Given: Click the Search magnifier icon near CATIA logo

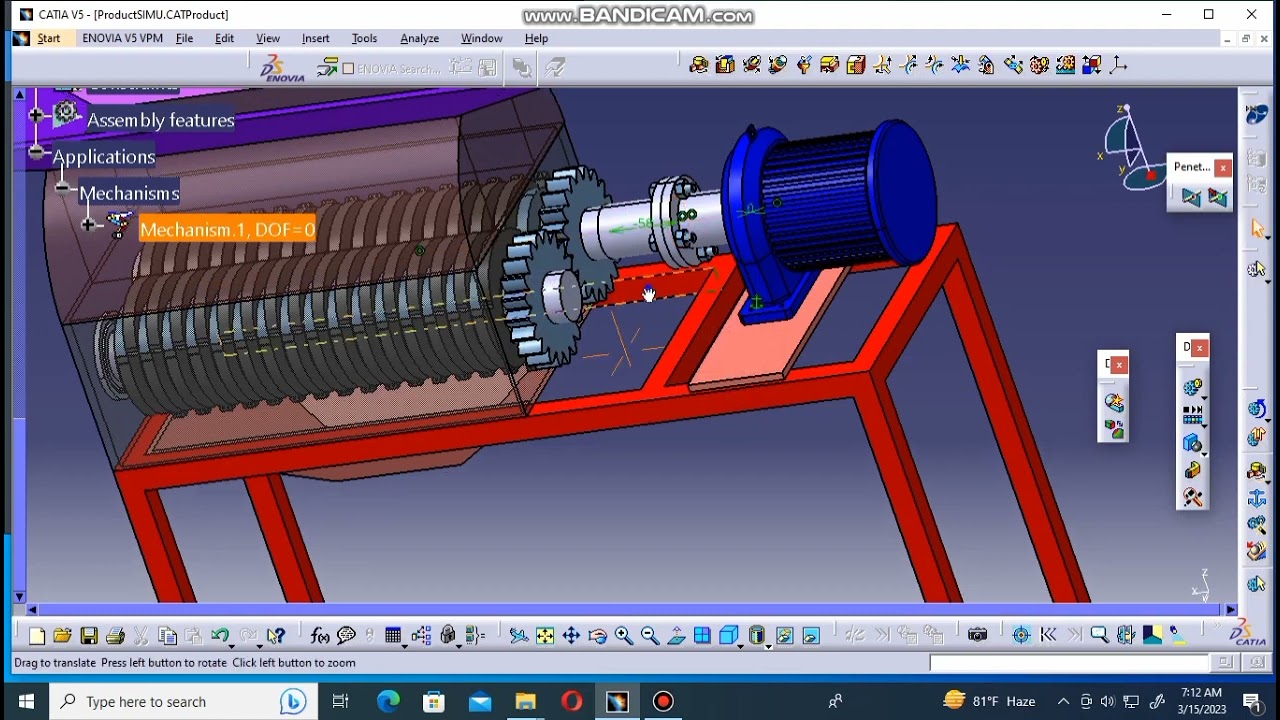Looking at the screenshot, I should click(x=1099, y=635).
